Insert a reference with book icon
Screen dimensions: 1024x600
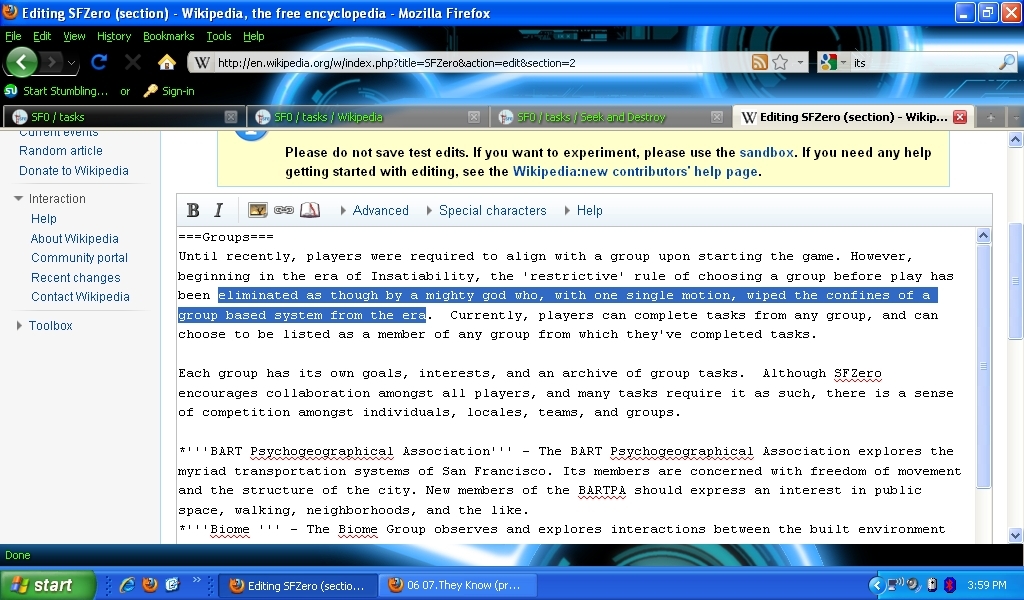pyautogui.click(x=310, y=210)
